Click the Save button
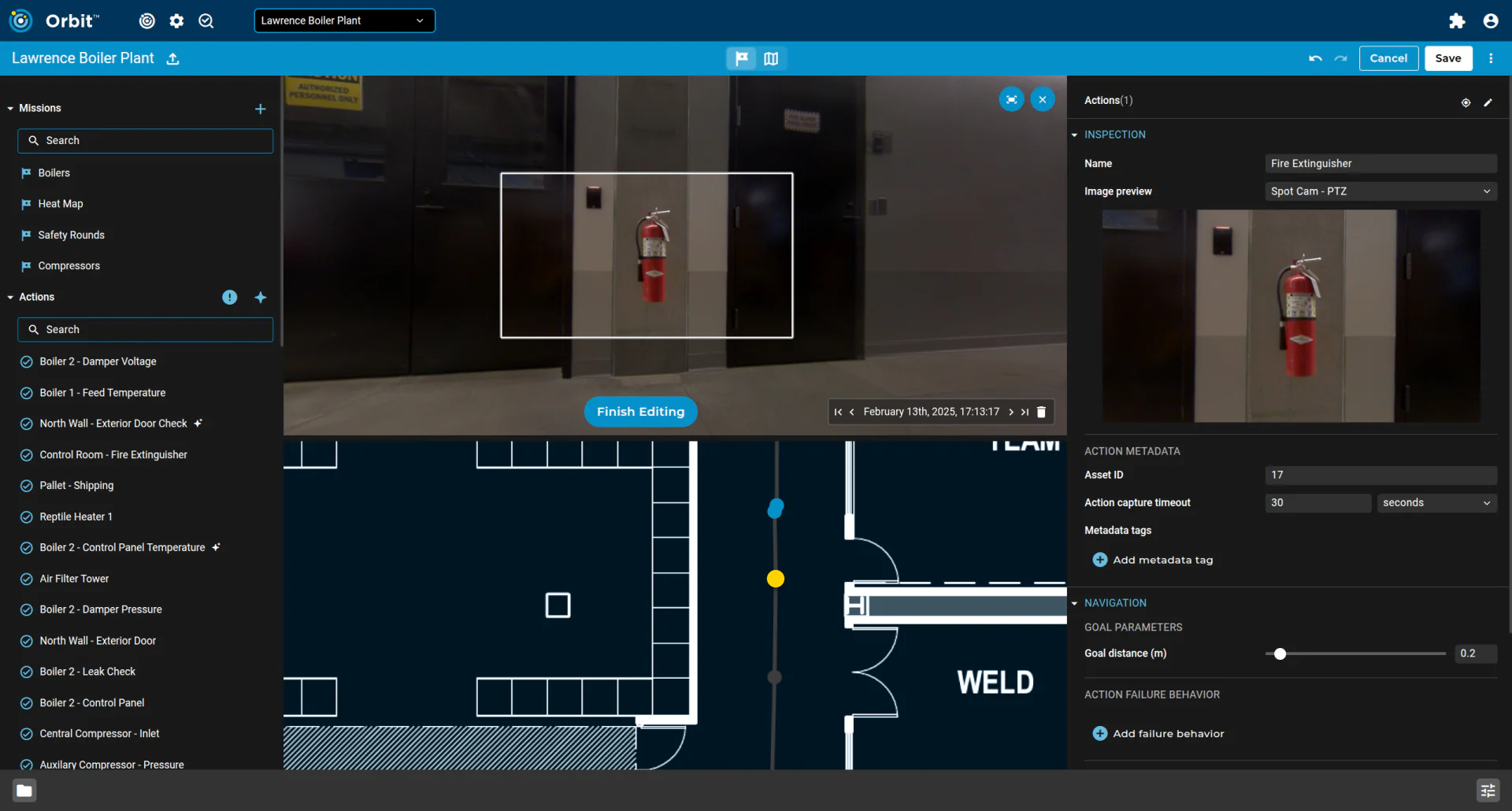This screenshot has height=811, width=1512. (x=1447, y=58)
